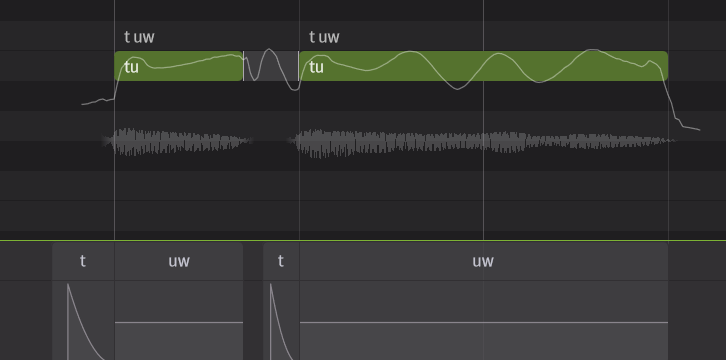Viewport: 726px width, 360px height.
Task: Click the "t uw" phoneme text above second note
Action: [324, 37]
